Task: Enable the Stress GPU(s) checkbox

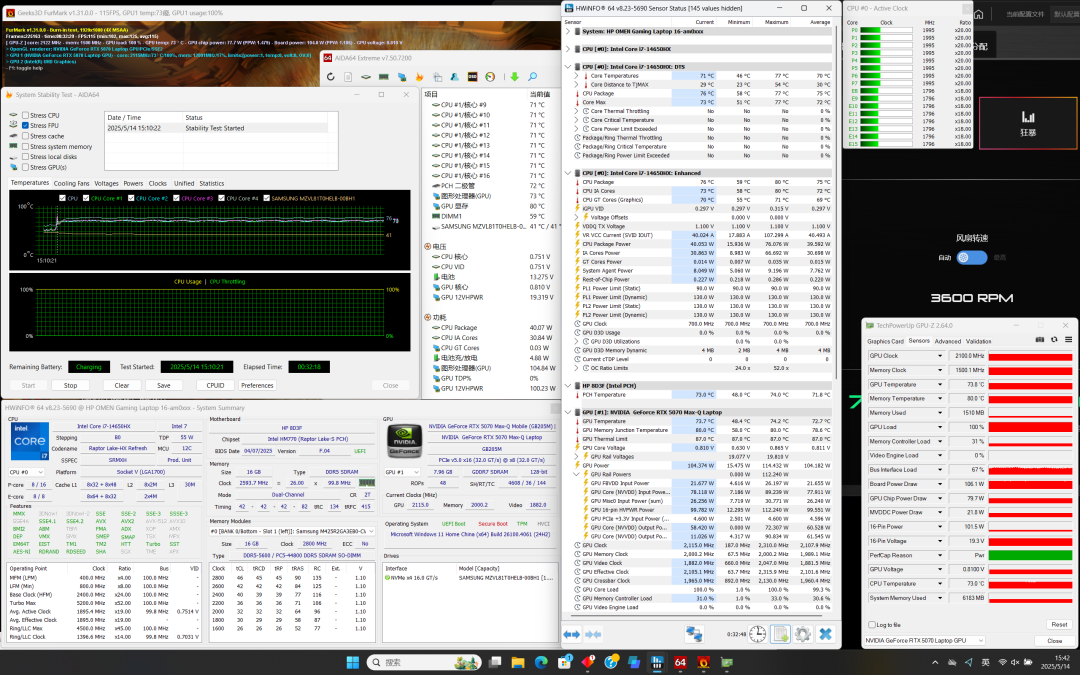Action: click(x=25, y=167)
